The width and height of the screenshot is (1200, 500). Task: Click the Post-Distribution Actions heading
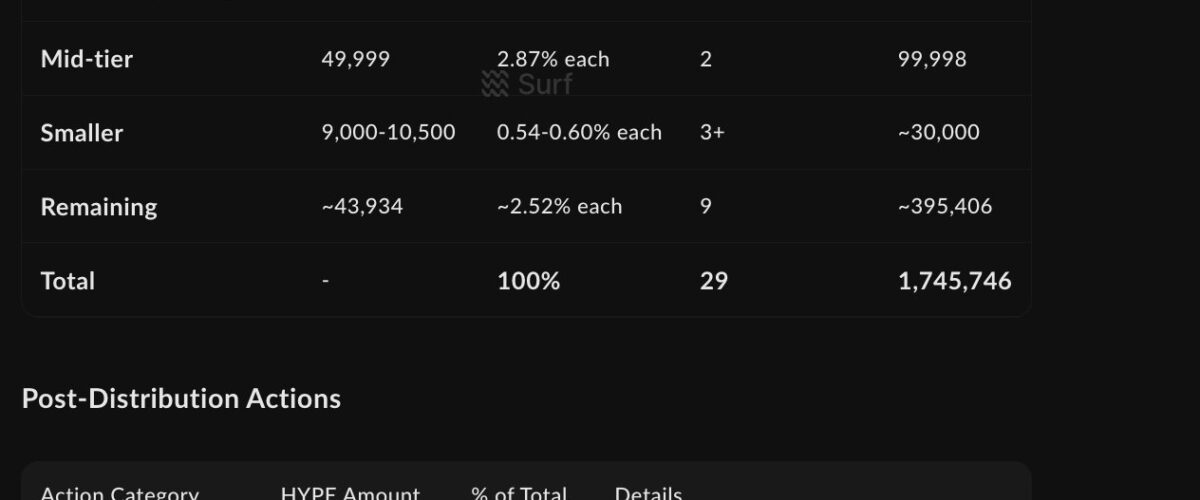(181, 399)
